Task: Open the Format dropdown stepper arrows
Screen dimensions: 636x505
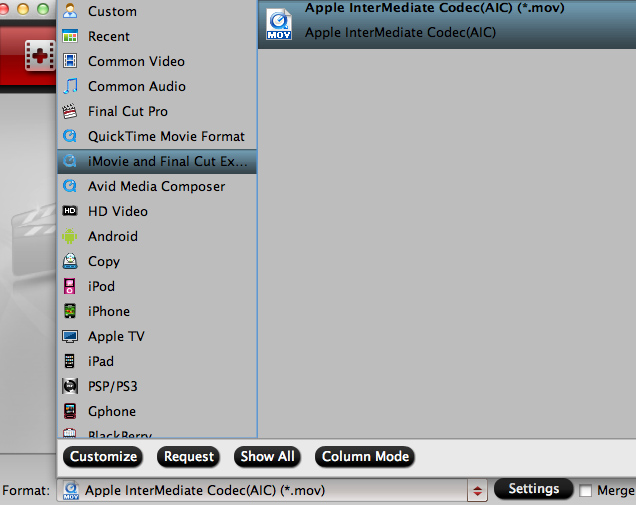Action: pyautogui.click(x=478, y=491)
